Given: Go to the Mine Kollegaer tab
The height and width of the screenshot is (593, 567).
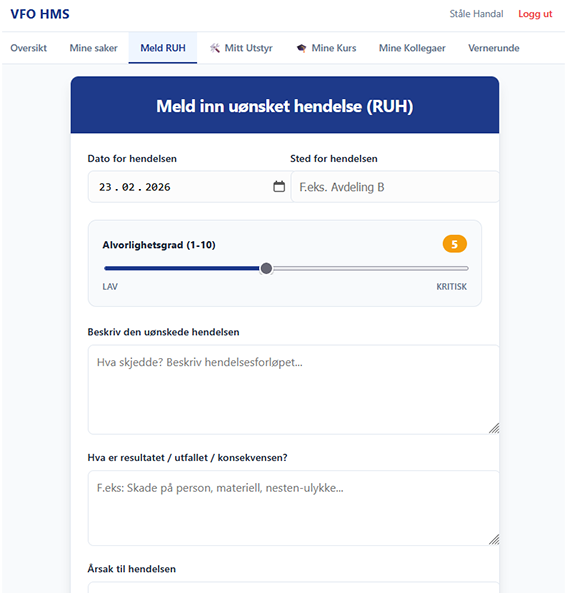Looking at the screenshot, I should (412, 48).
